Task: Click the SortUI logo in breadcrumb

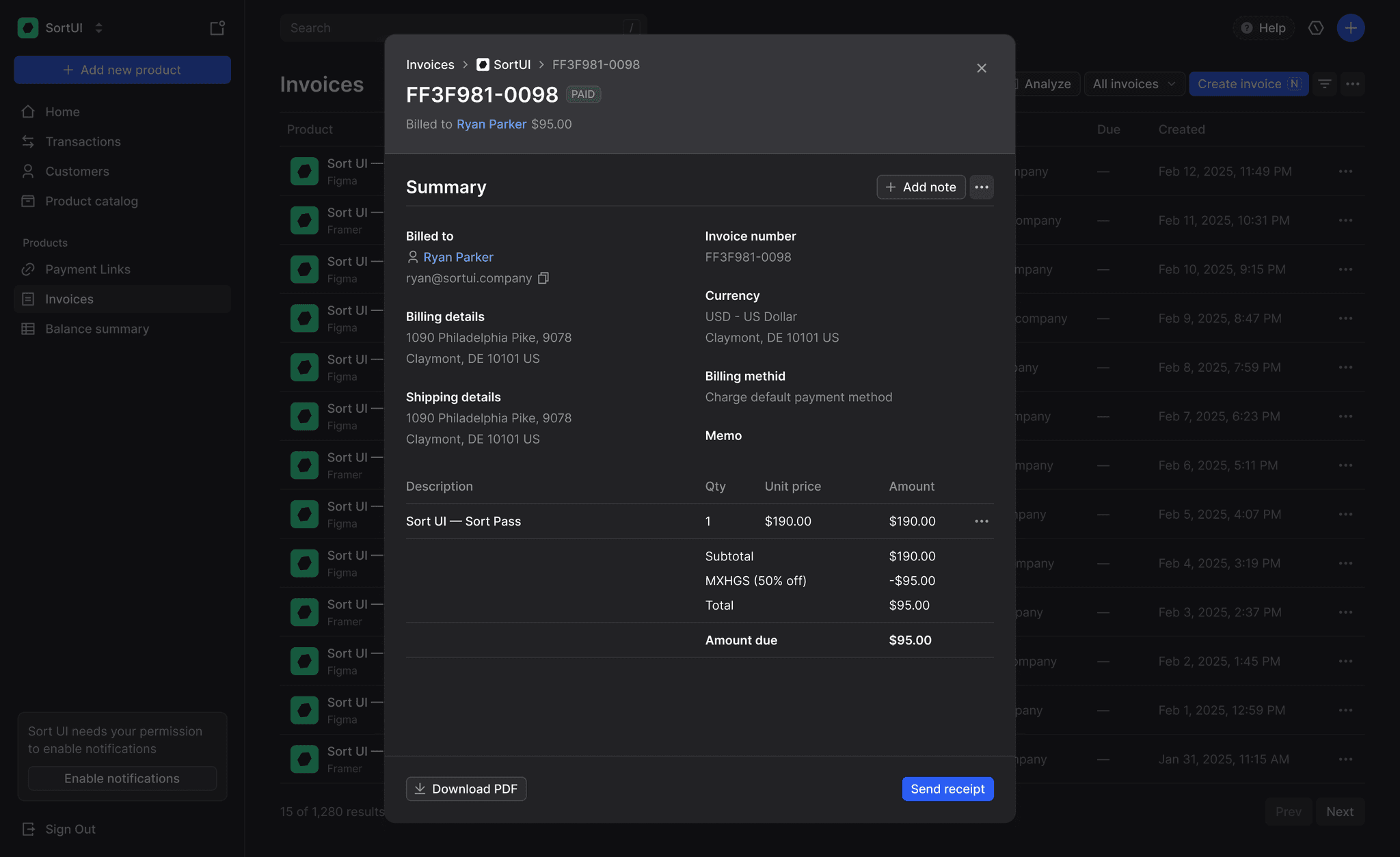Action: (x=483, y=65)
